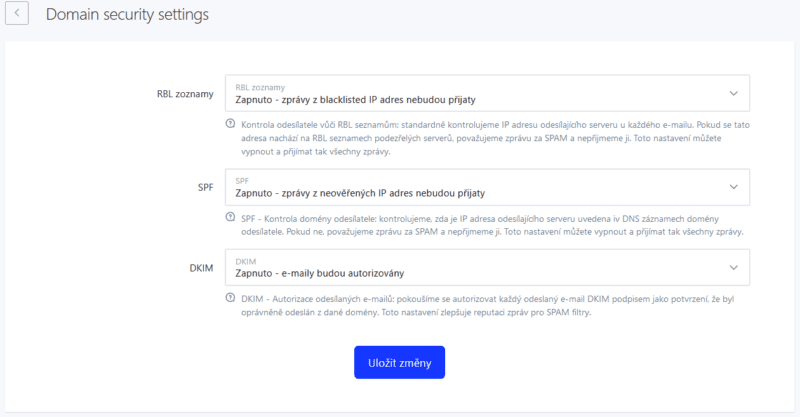Click the Domain security settings heading
The image size is (800, 417).
coord(128,16)
